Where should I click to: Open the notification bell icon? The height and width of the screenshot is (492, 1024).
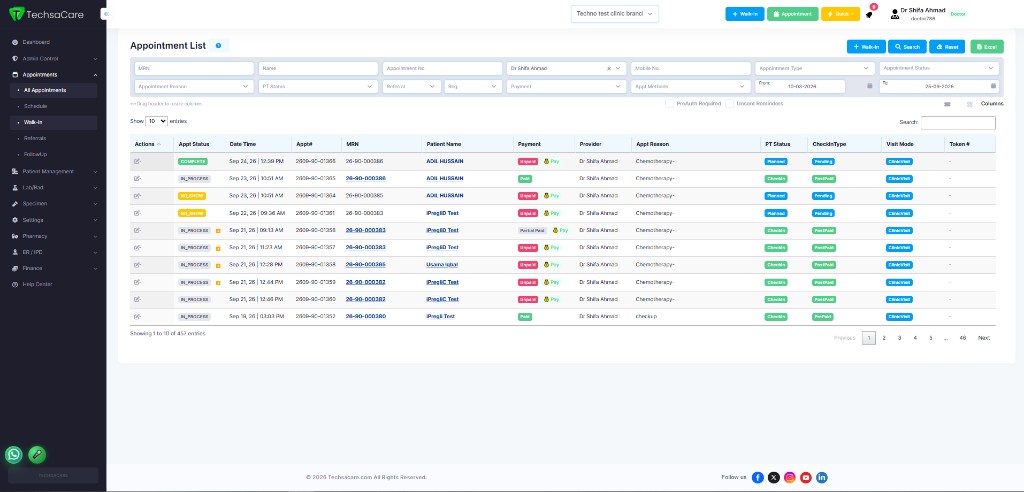pos(869,14)
